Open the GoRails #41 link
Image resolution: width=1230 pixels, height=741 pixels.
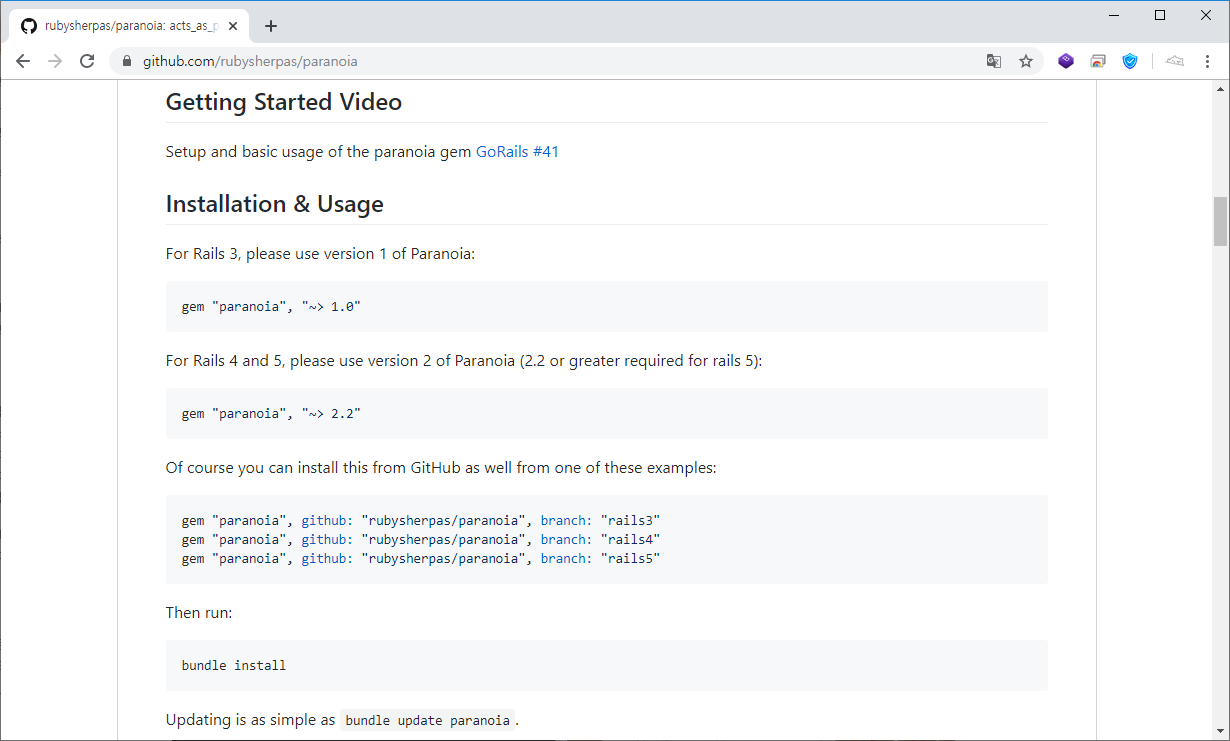point(517,152)
